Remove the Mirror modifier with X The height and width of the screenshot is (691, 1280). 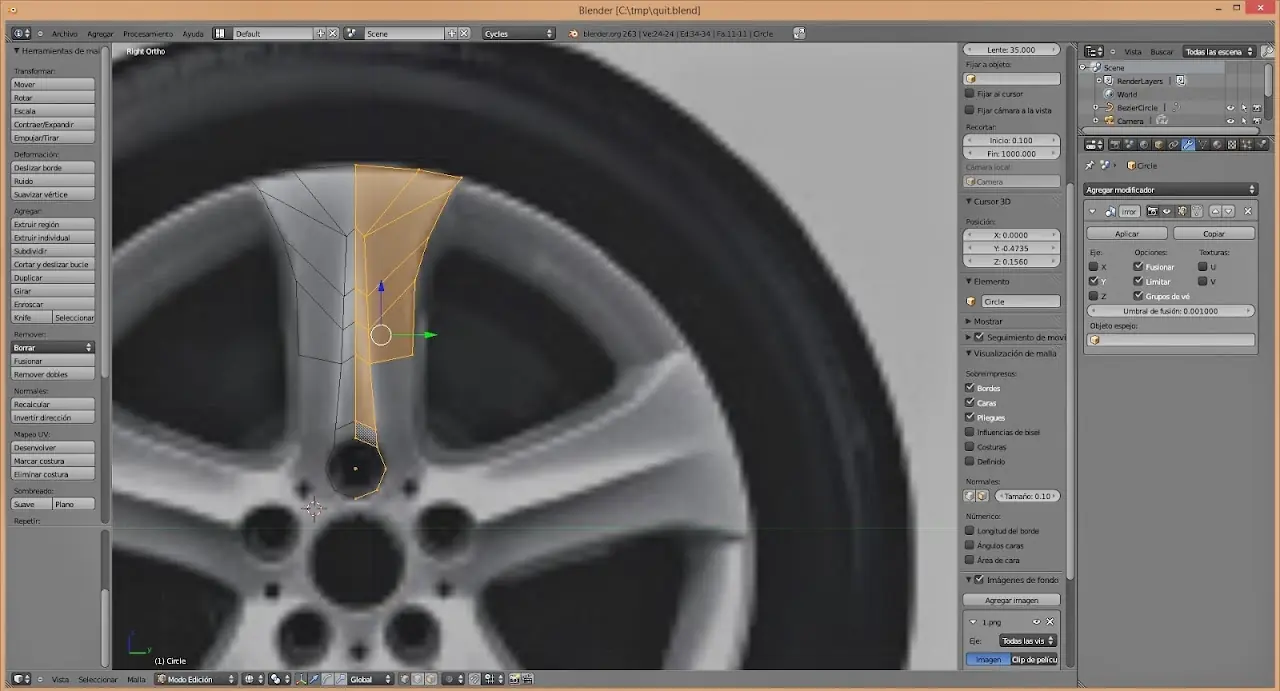[x=1248, y=211]
